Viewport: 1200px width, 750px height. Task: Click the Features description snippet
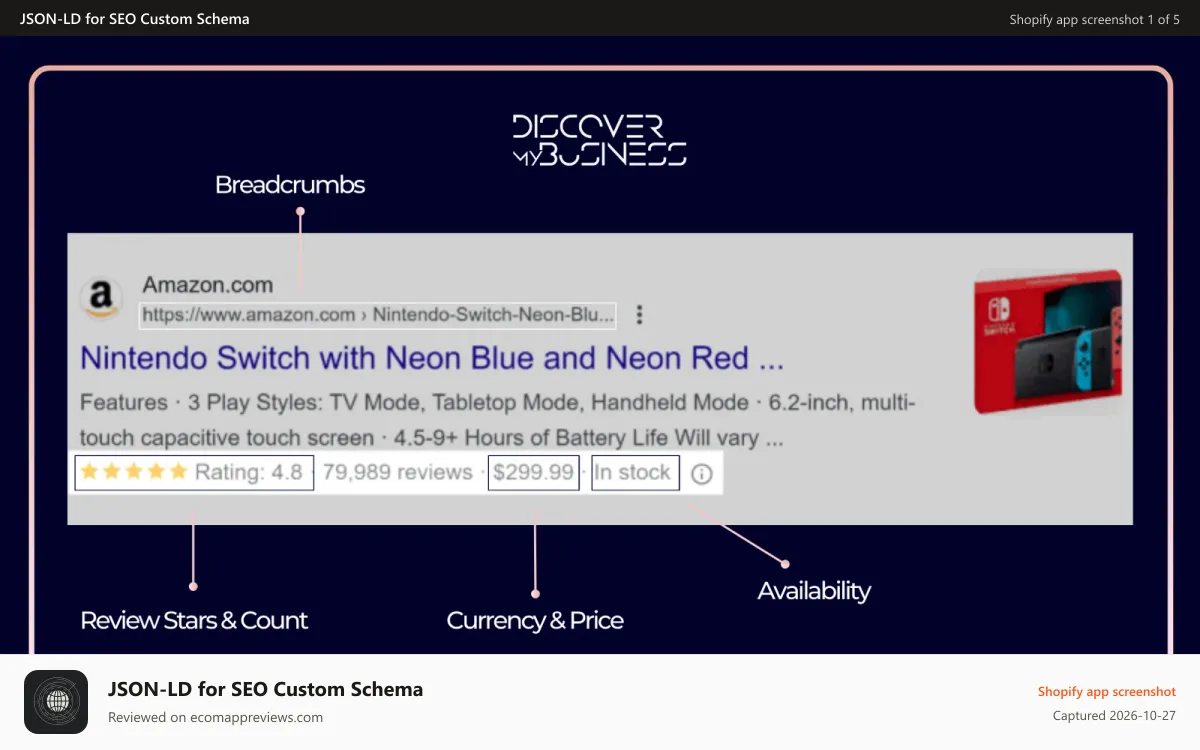point(497,420)
